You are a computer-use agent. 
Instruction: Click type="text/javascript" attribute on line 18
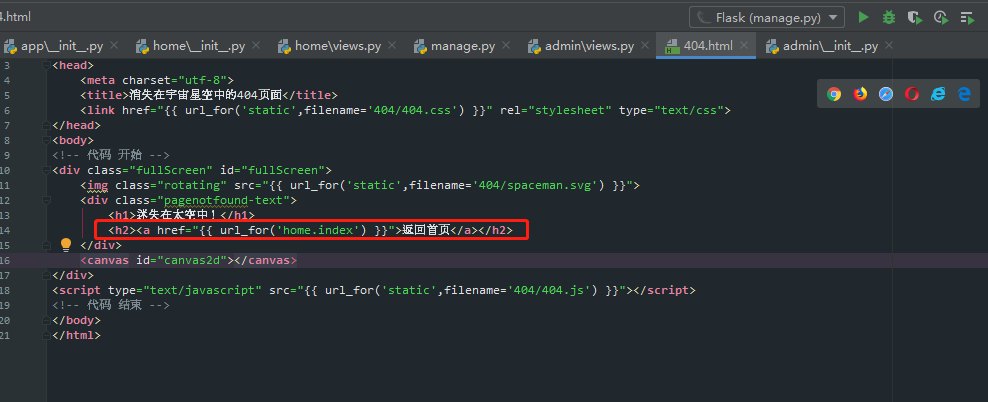[x=185, y=290]
